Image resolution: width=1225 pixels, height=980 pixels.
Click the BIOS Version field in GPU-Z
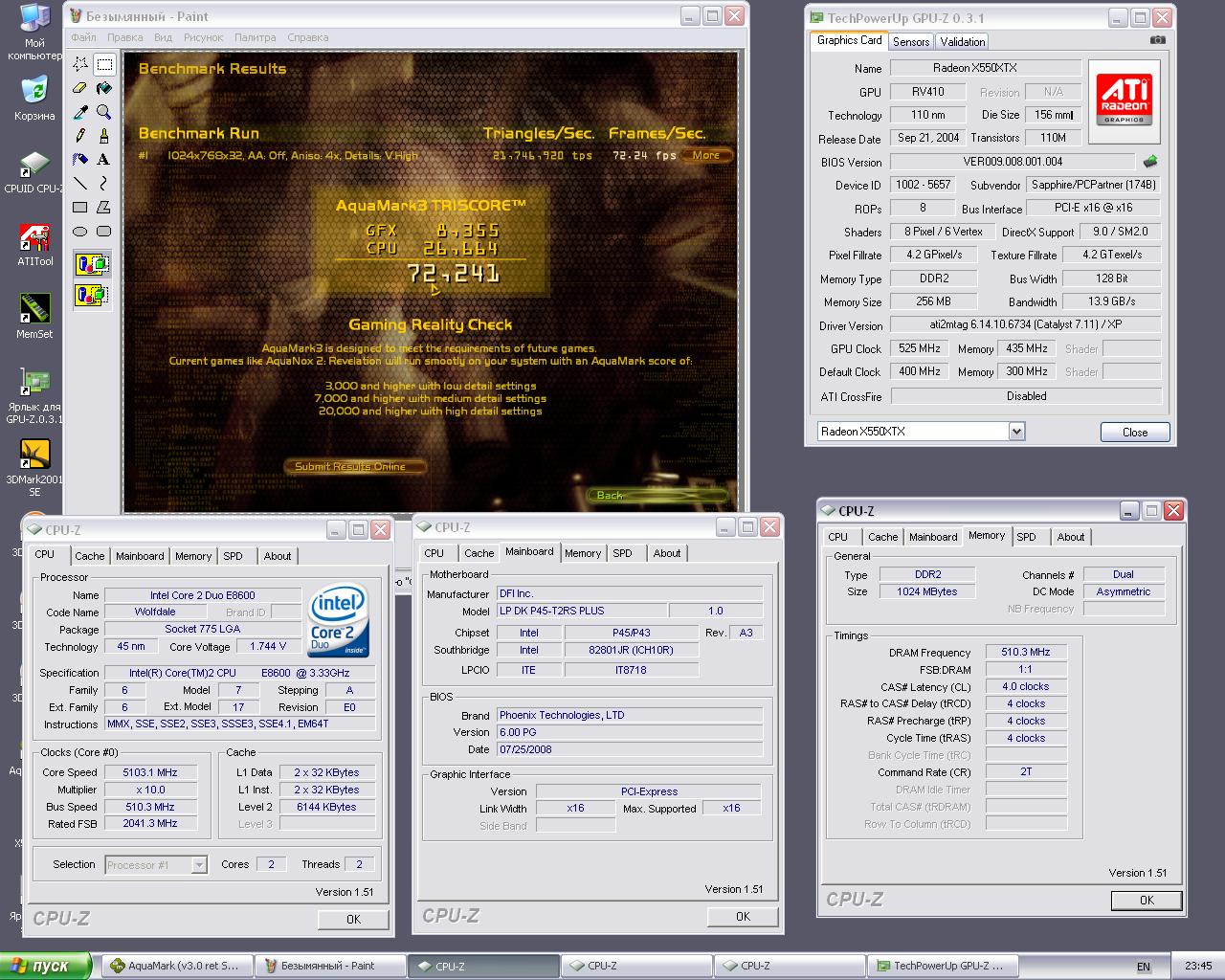pyautogui.click(x=1013, y=162)
